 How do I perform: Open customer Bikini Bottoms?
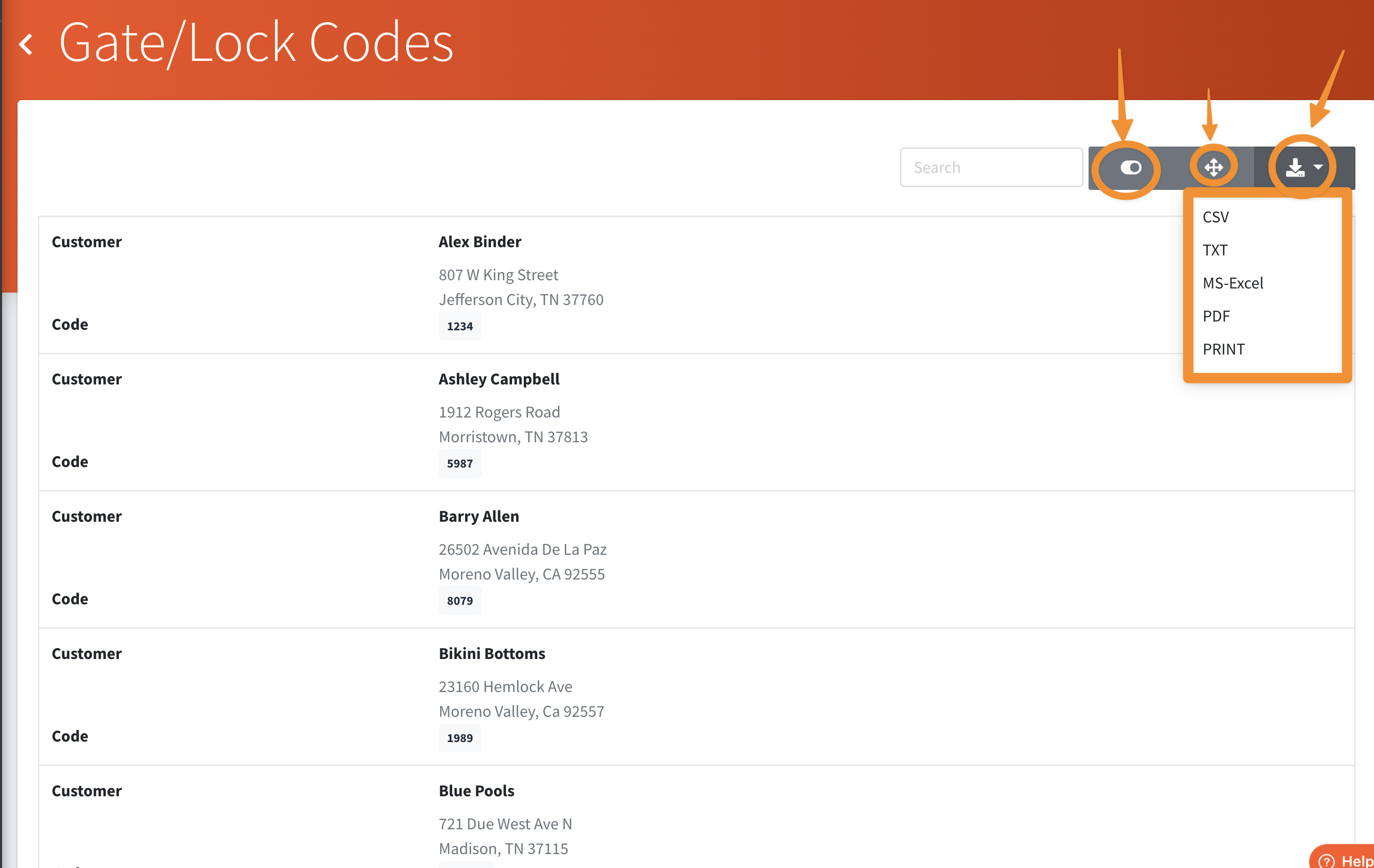(x=491, y=653)
